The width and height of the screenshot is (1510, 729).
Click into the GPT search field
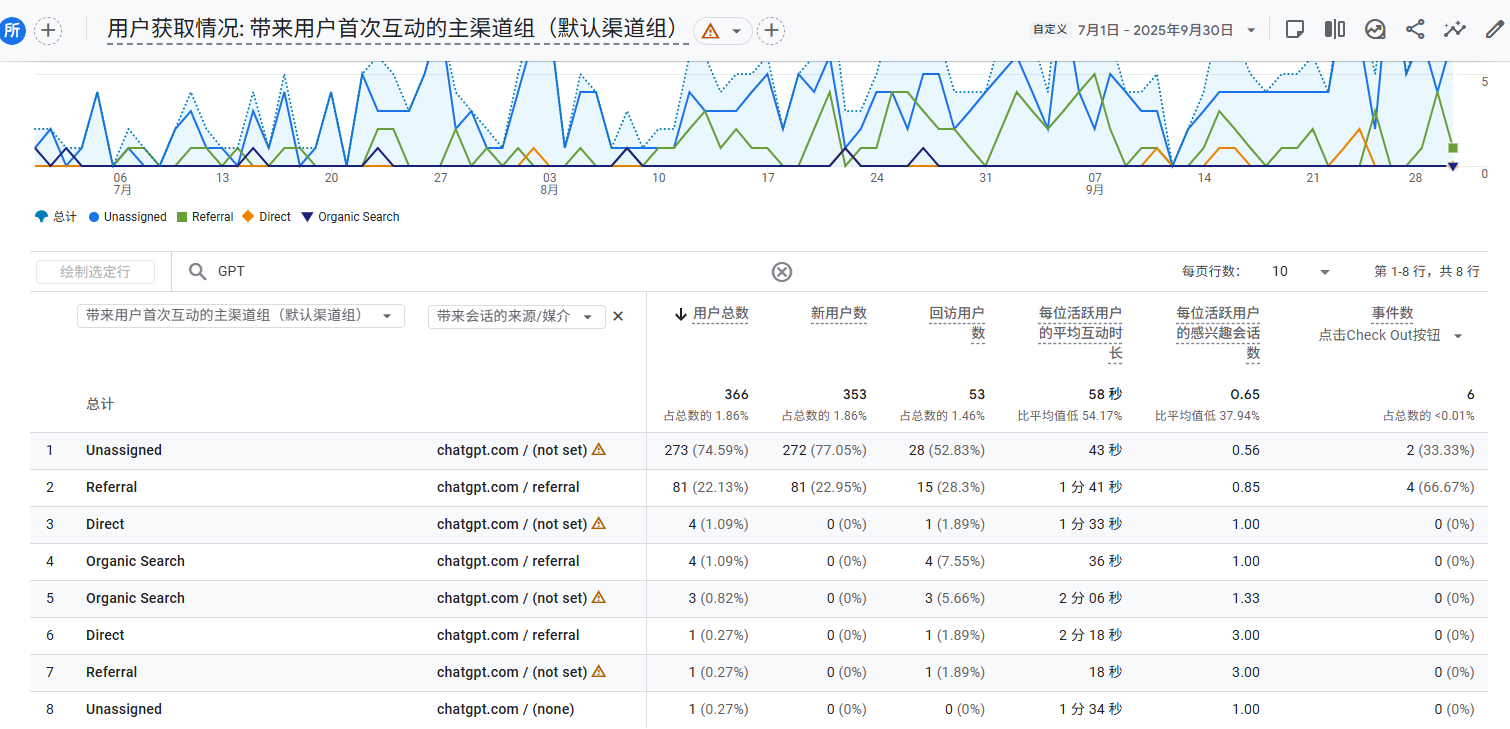pos(480,272)
